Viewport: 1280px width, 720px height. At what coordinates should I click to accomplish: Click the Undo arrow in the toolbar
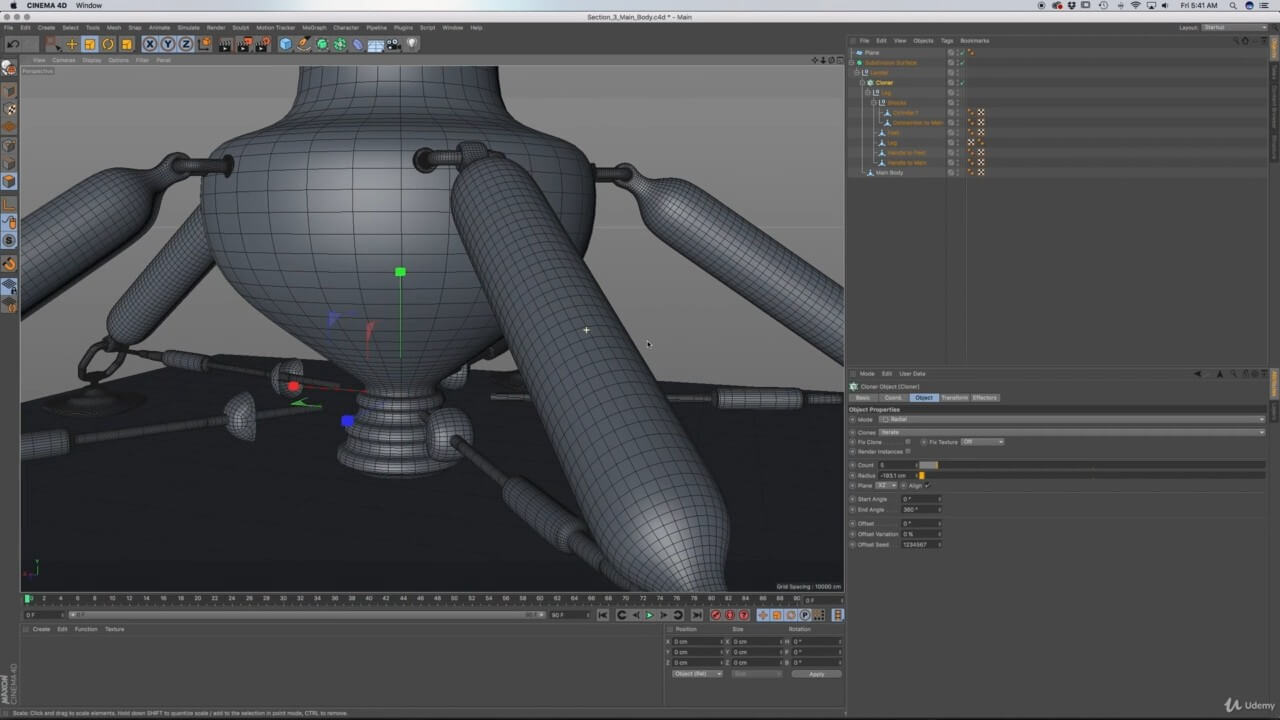[13, 44]
